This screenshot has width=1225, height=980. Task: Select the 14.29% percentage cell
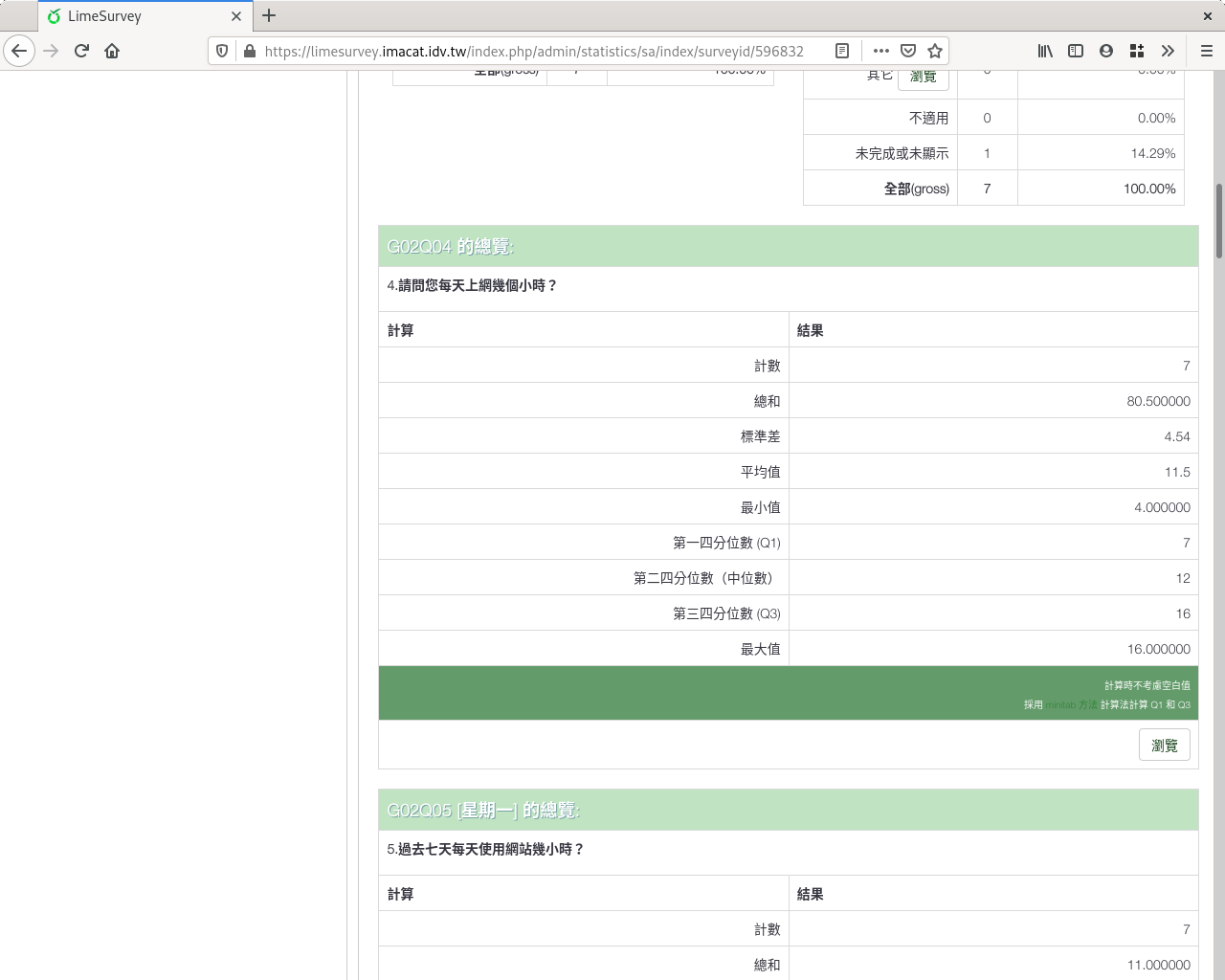[x=1152, y=153]
